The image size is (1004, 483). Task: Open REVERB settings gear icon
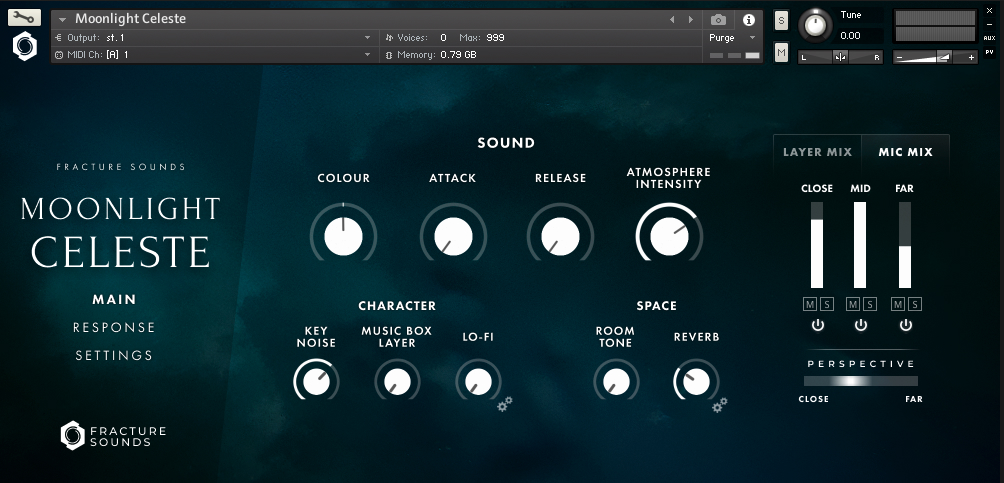(x=720, y=405)
